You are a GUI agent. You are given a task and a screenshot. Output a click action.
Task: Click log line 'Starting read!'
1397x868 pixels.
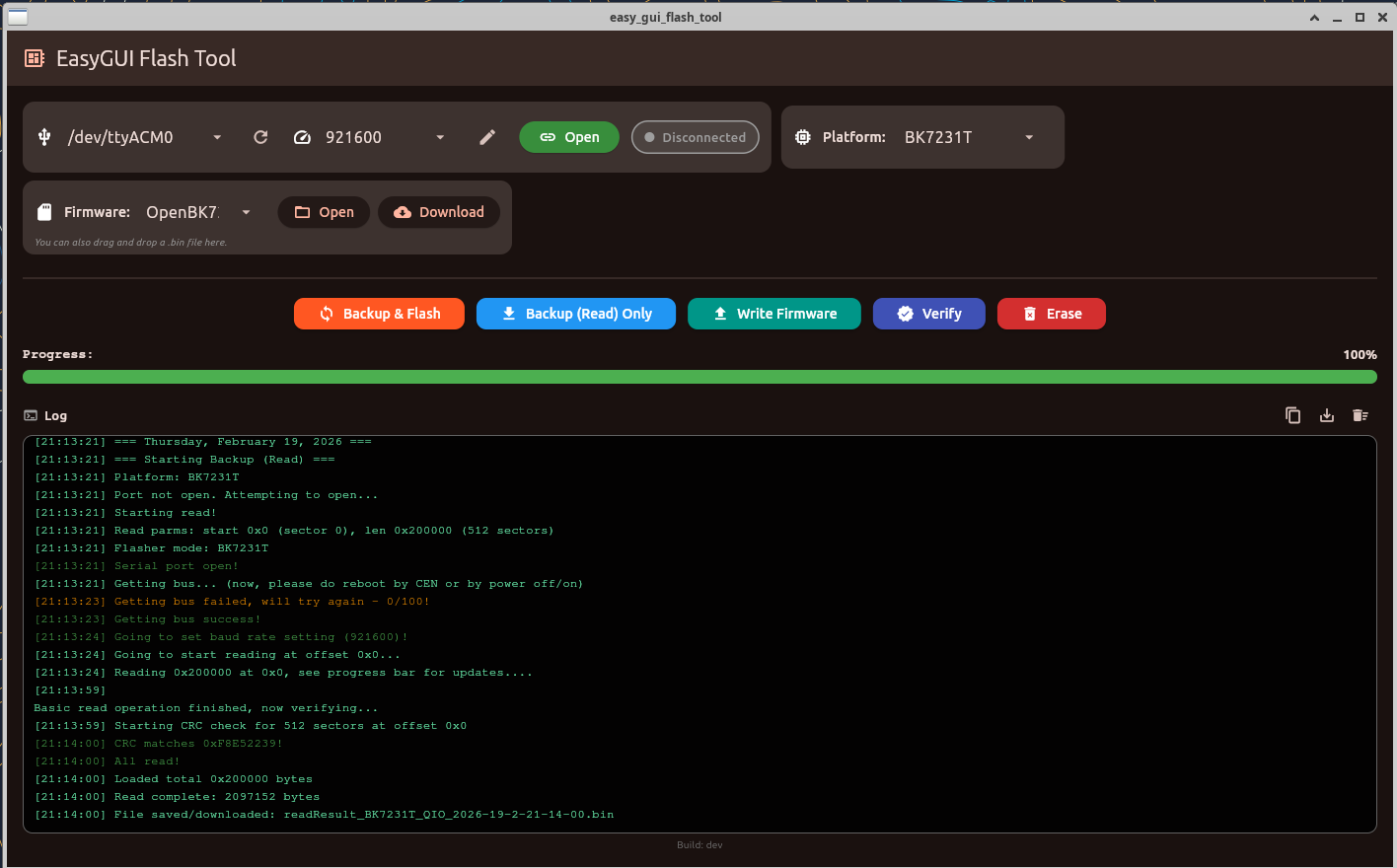pyautogui.click(x=125, y=513)
